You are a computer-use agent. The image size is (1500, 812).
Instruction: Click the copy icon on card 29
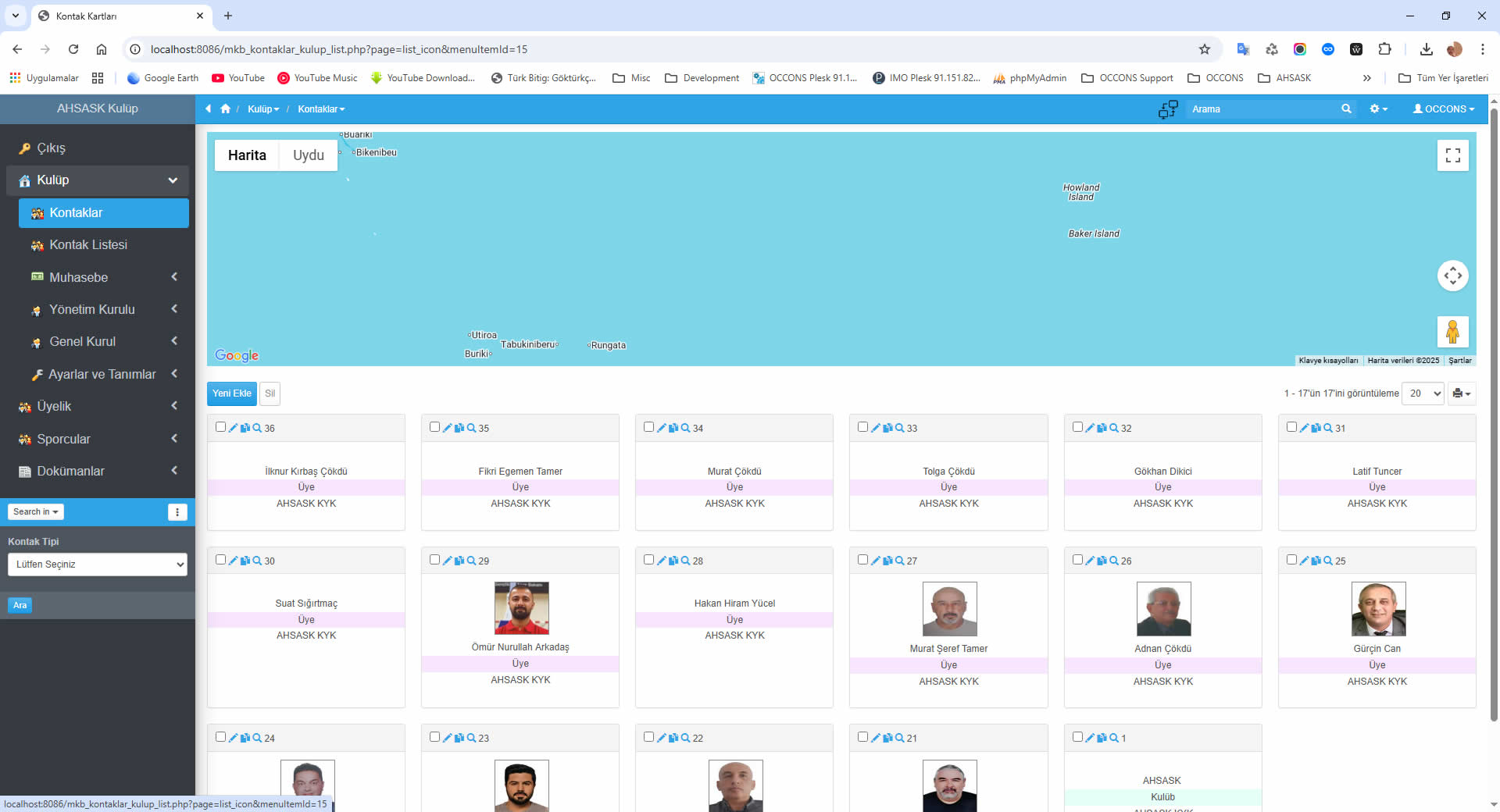(x=459, y=561)
